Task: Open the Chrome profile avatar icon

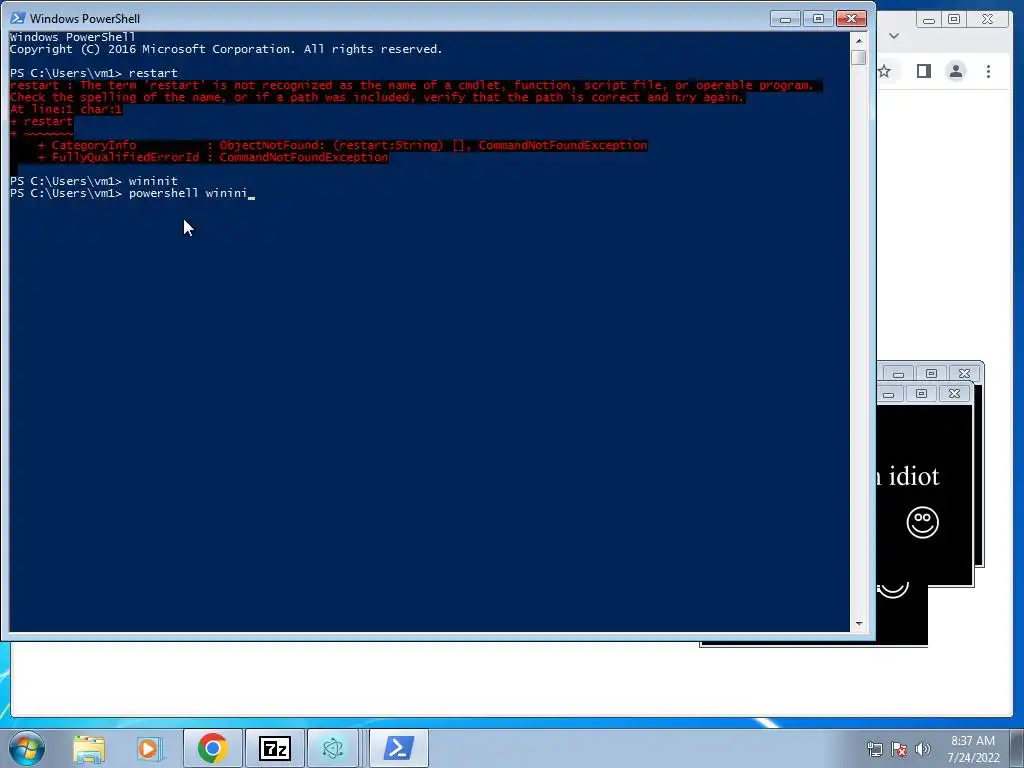Action: (956, 71)
